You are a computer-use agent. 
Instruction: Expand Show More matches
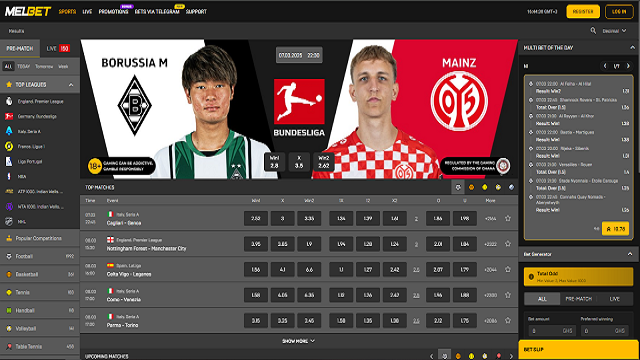[298, 341]
